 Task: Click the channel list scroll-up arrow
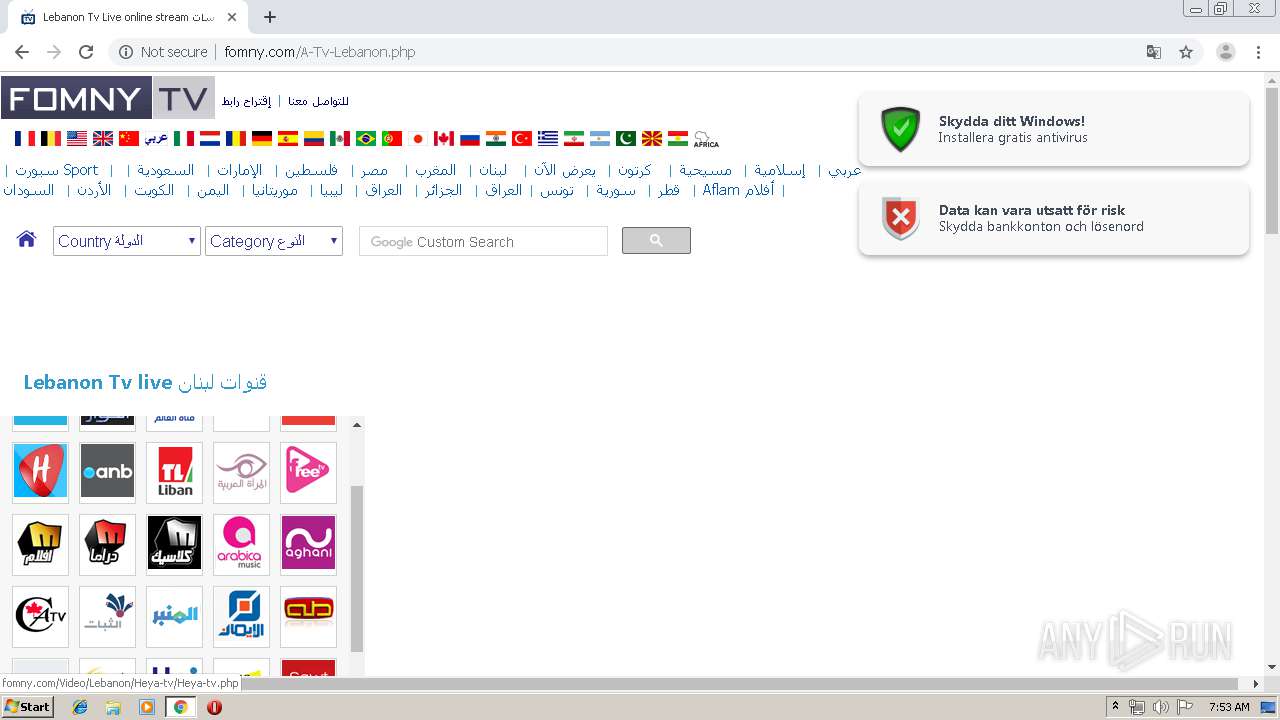coord(357,425)
